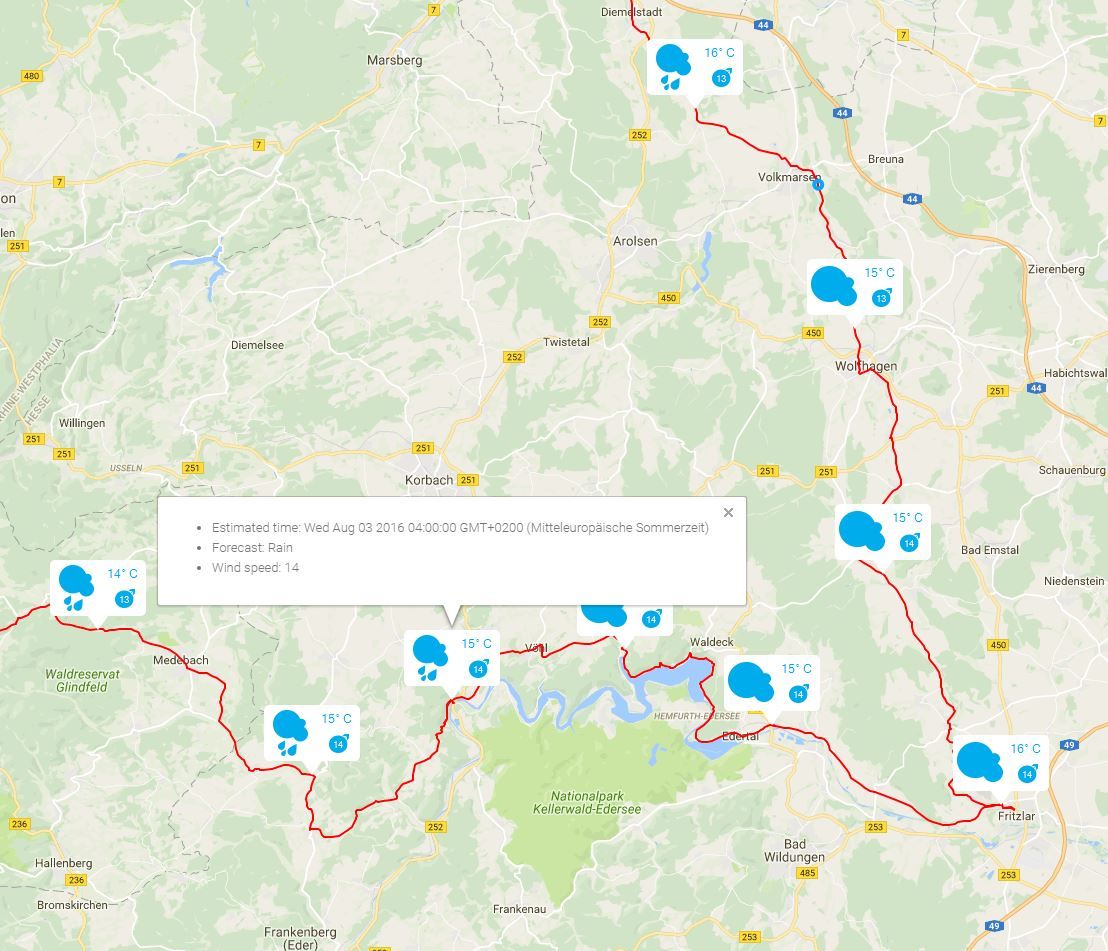Click the Bad Wildungen town label
The image size is (1108, 951).
[x=794, y=851]
